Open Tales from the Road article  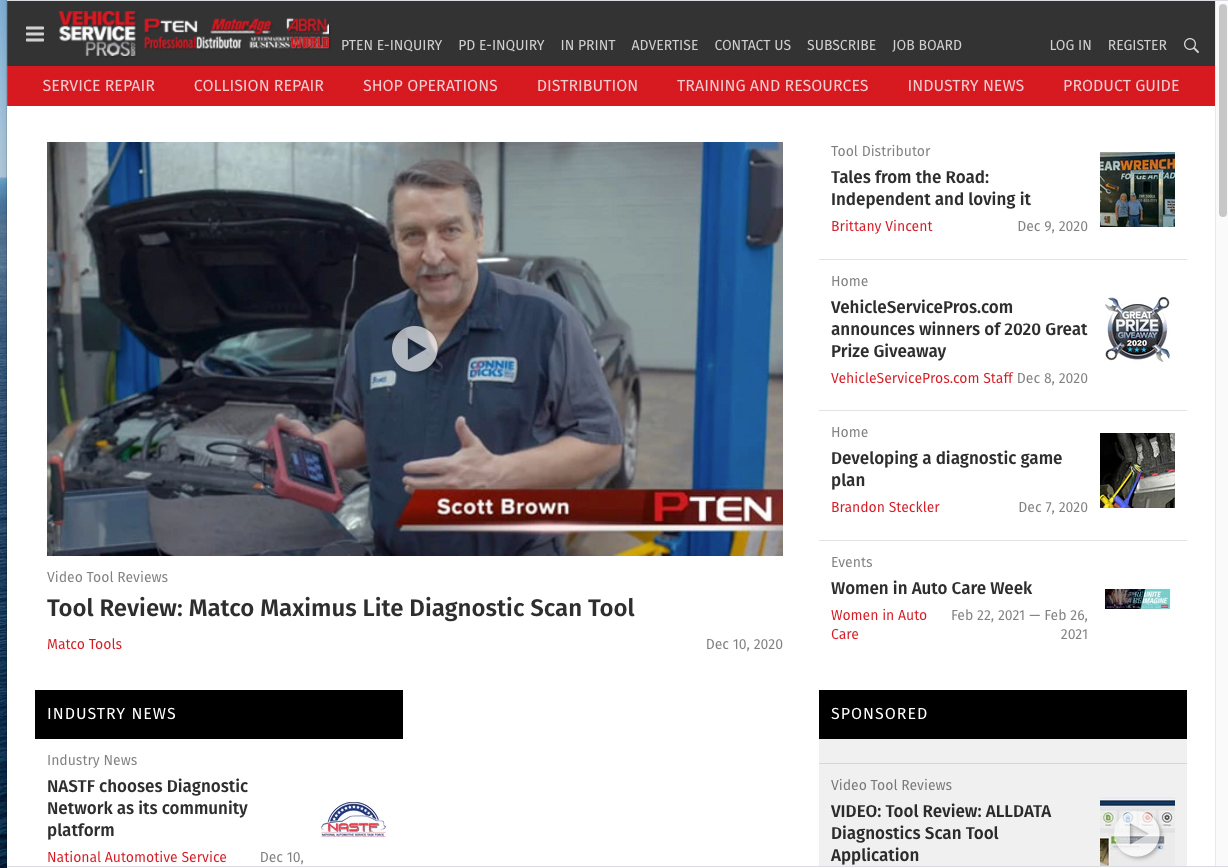(x=930, y=188)
